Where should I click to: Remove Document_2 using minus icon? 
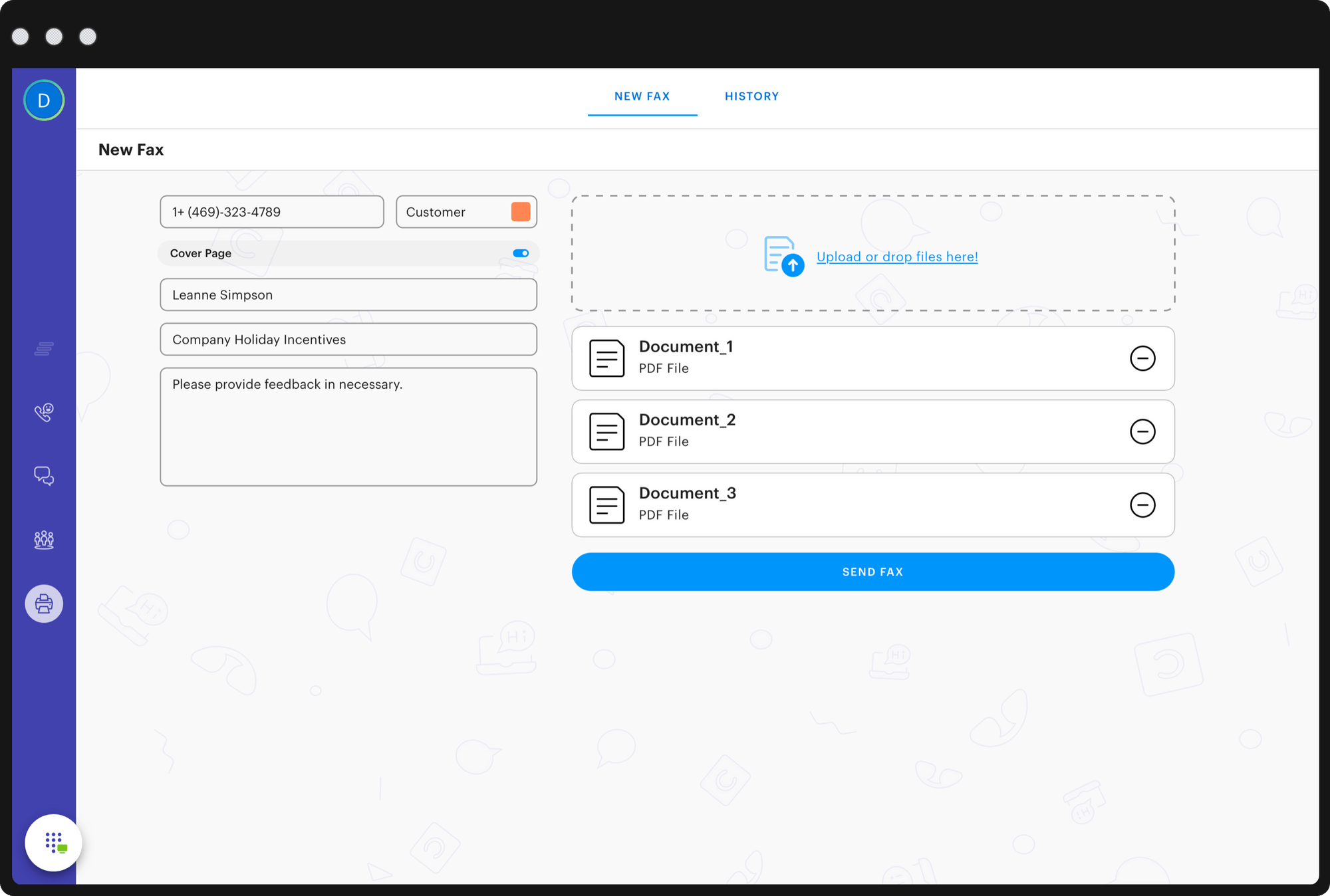(x=1142, y=431)
